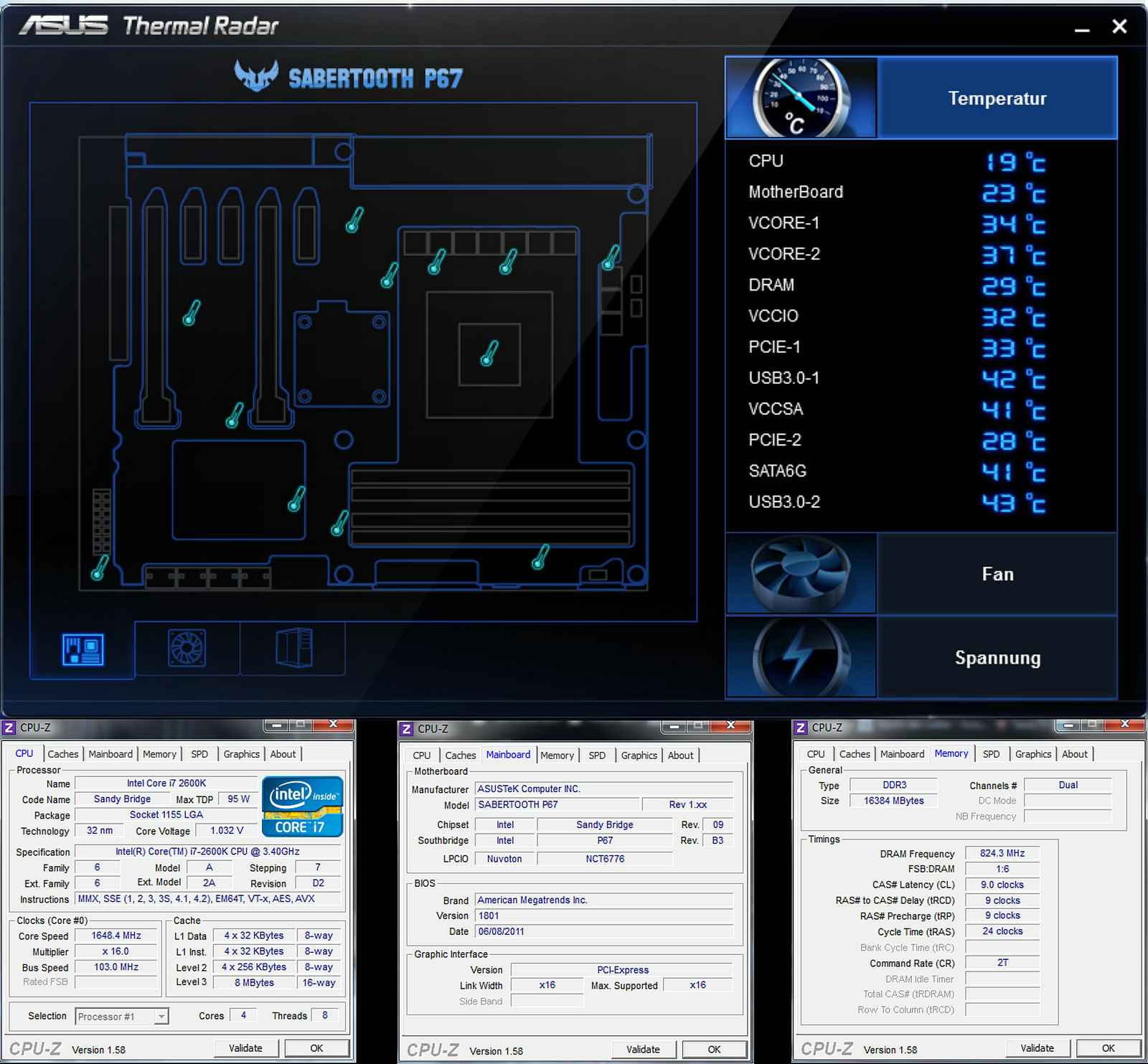
Task: Click OK in CPU-Z Mainboard window
Action: point(714,1050)
